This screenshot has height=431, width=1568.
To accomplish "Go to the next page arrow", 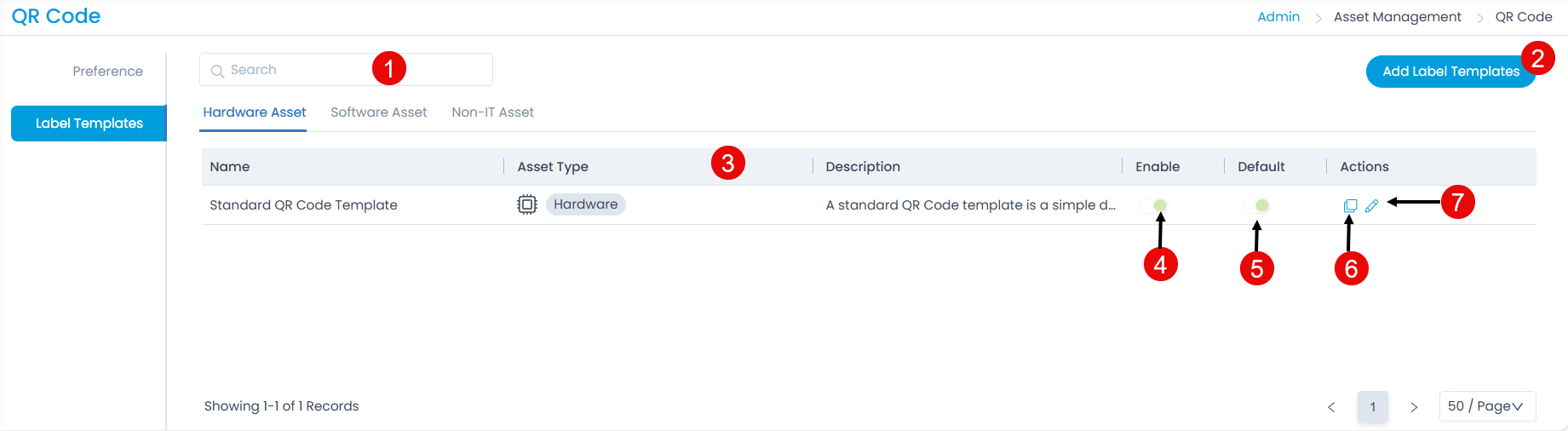I will coord(1414,407).
